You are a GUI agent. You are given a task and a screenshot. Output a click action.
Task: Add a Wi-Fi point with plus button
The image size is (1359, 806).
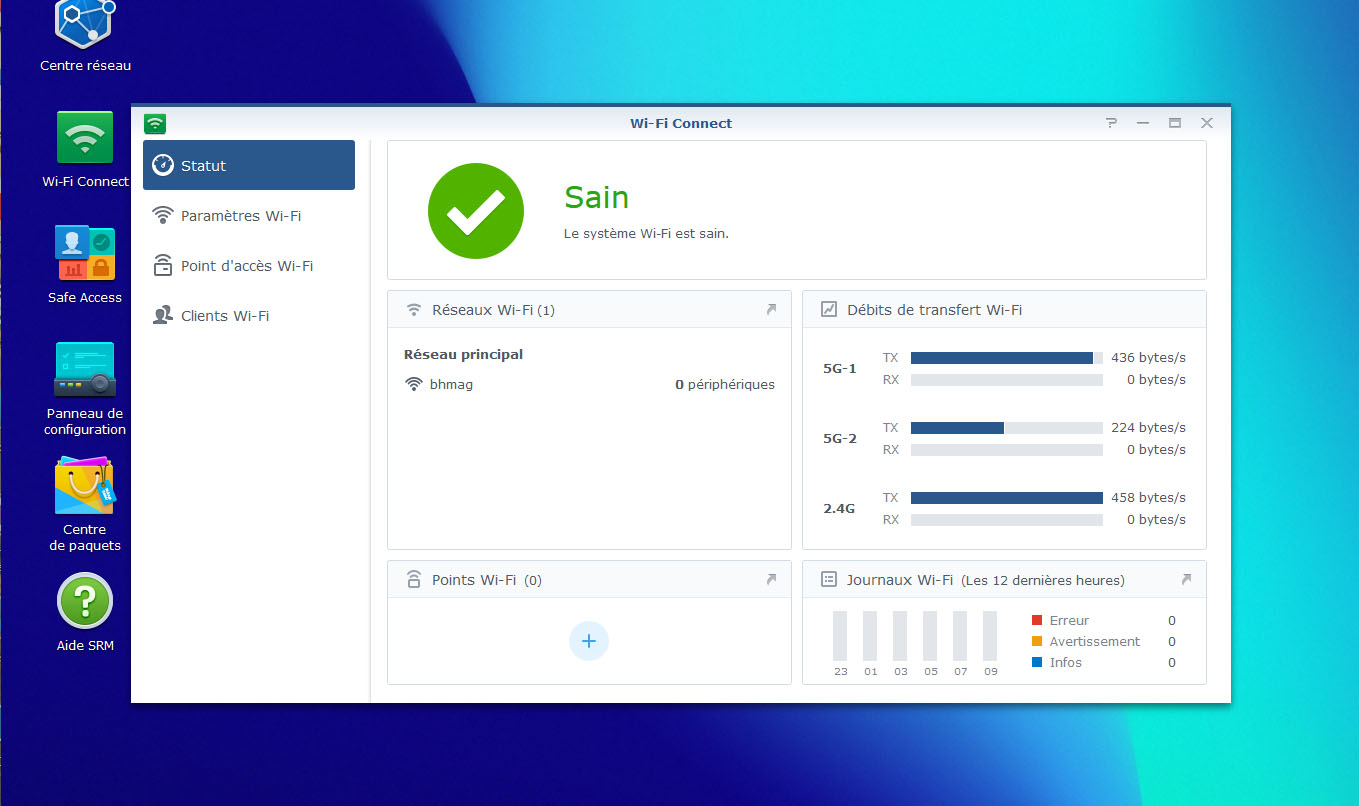pyautogui.click(x=589, y=641)
